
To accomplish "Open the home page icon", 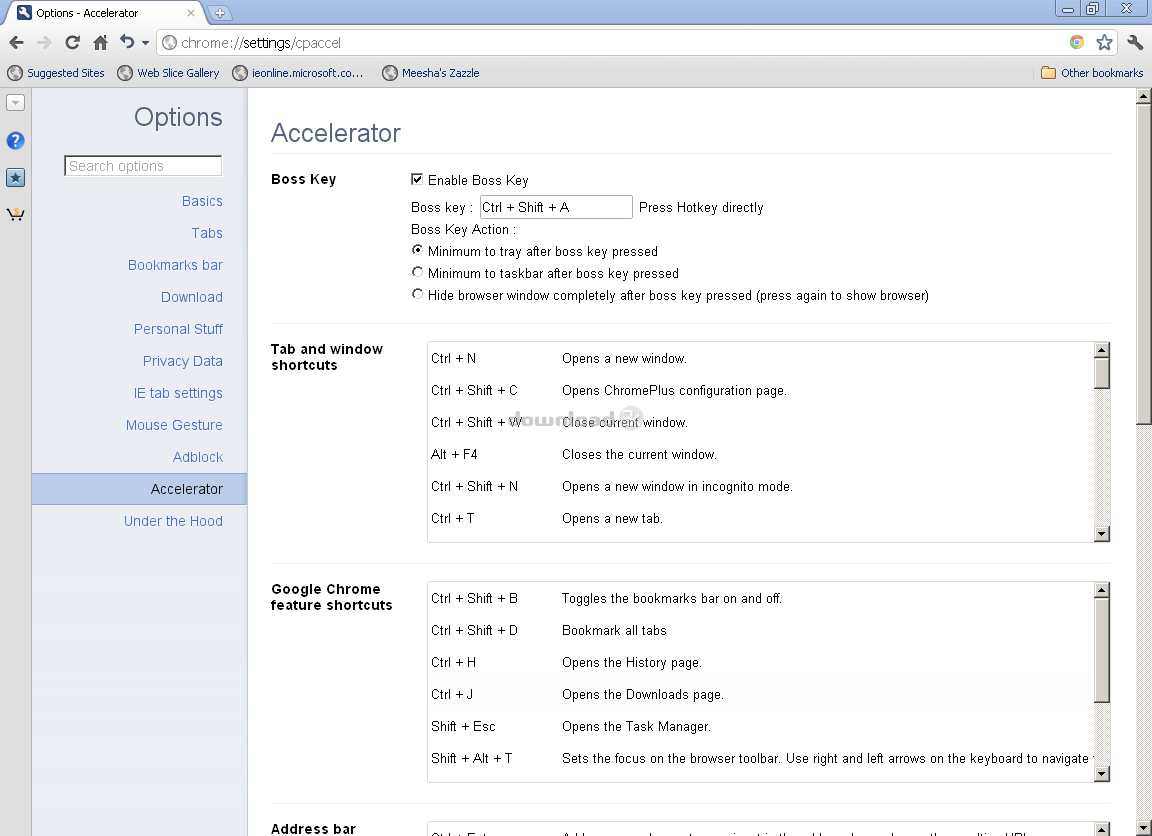I will (100, 43).
